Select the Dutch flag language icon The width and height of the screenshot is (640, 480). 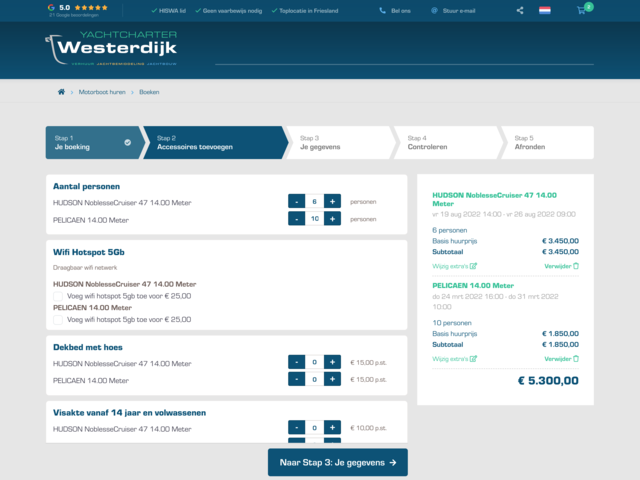[x=545, y=10]
